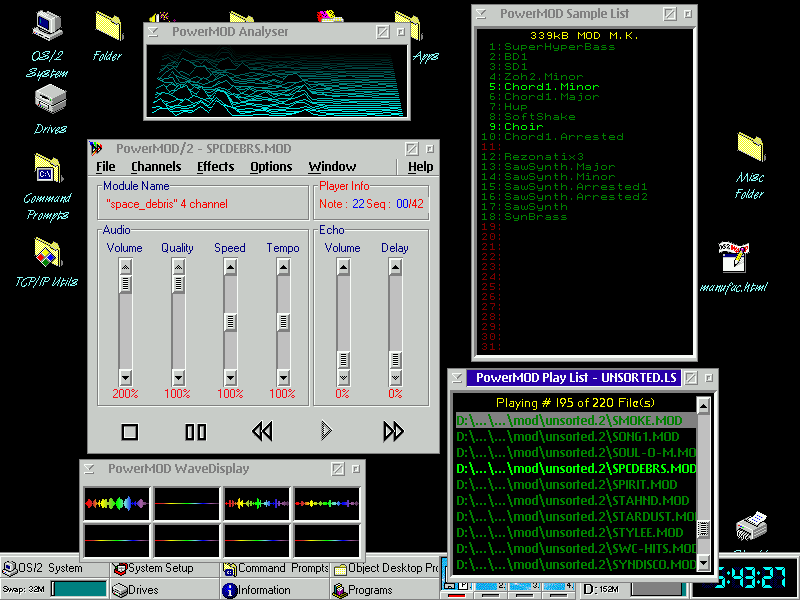Select sample 12 Rezonatix3 in Sample List

coord(532,157)
